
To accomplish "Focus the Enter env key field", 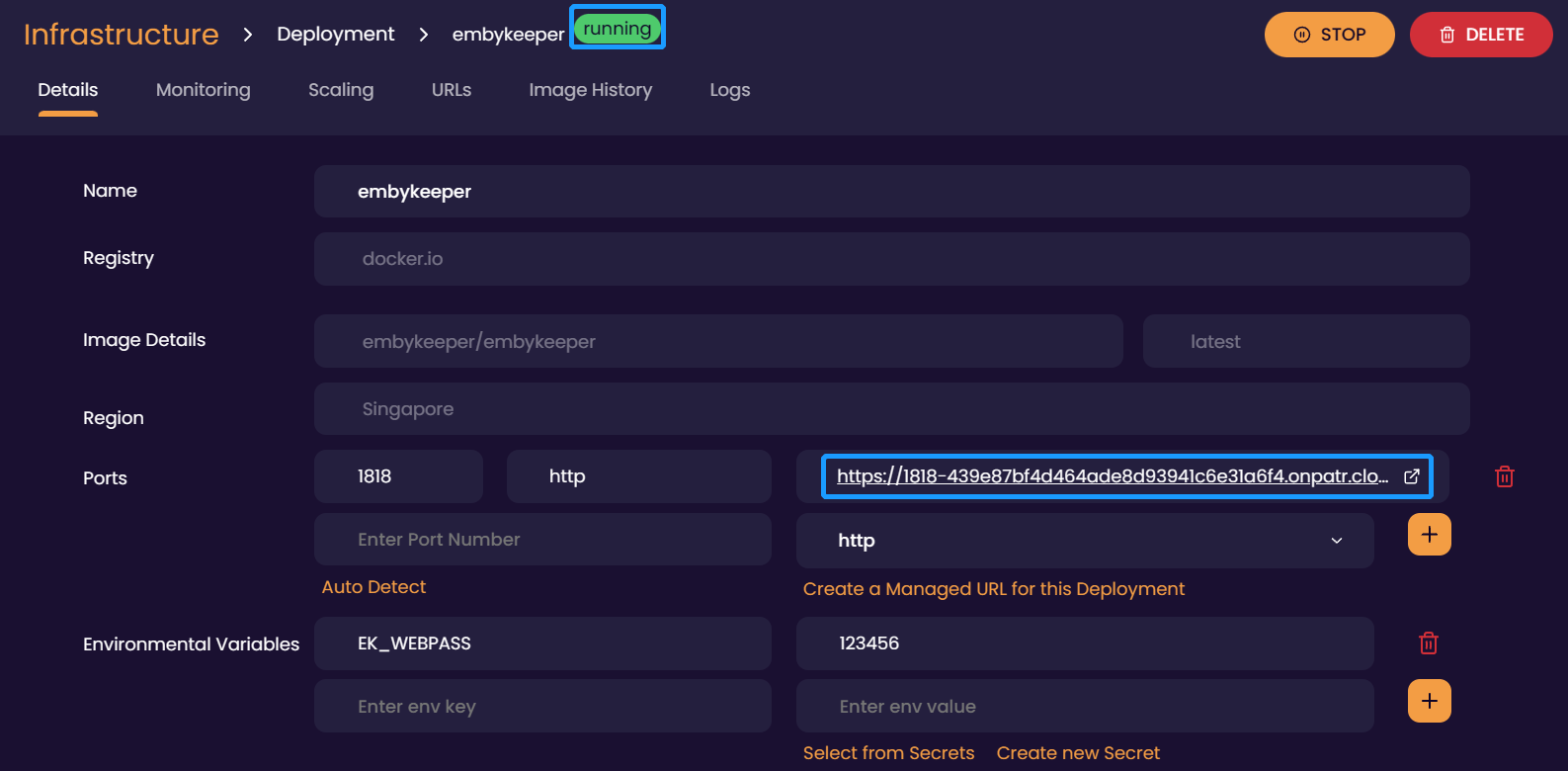I will tap(542, 706).
